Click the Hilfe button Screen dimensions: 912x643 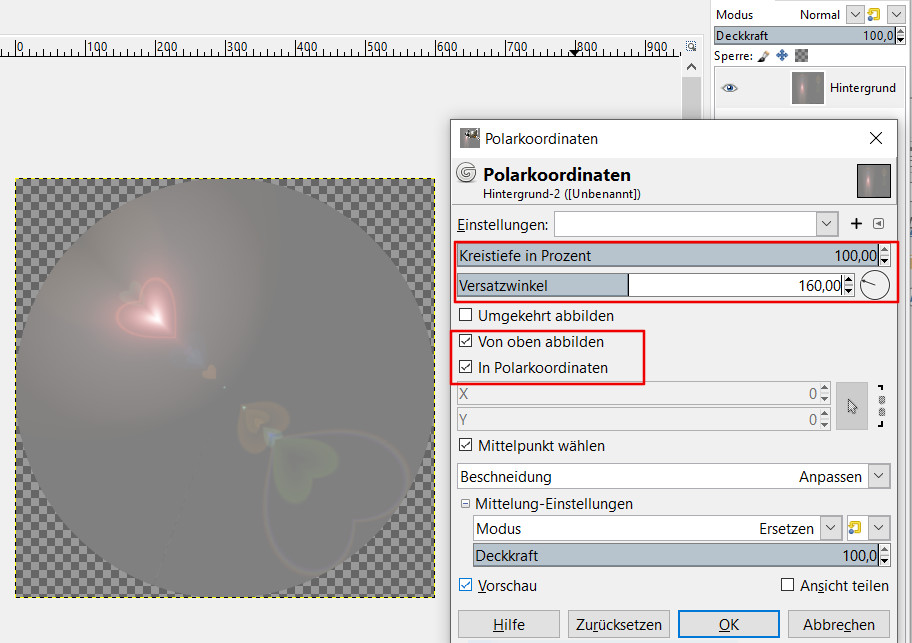pyautogui.click(x=508, y=624)
